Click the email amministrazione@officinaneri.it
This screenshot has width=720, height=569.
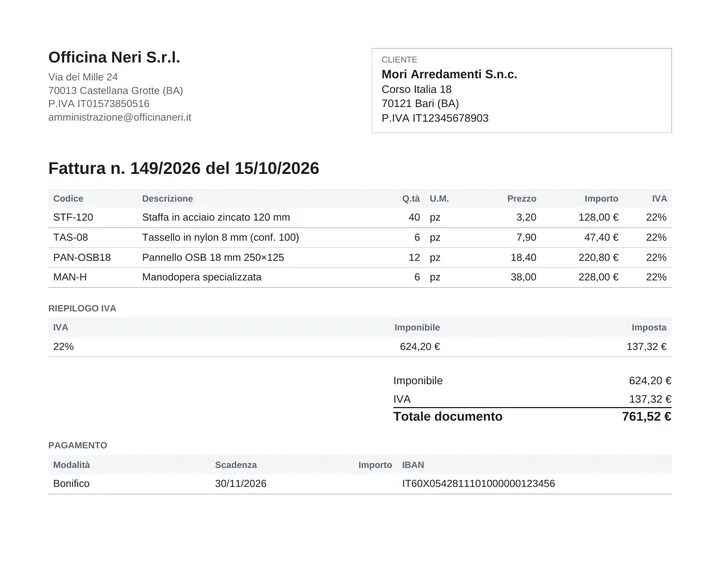119,117
